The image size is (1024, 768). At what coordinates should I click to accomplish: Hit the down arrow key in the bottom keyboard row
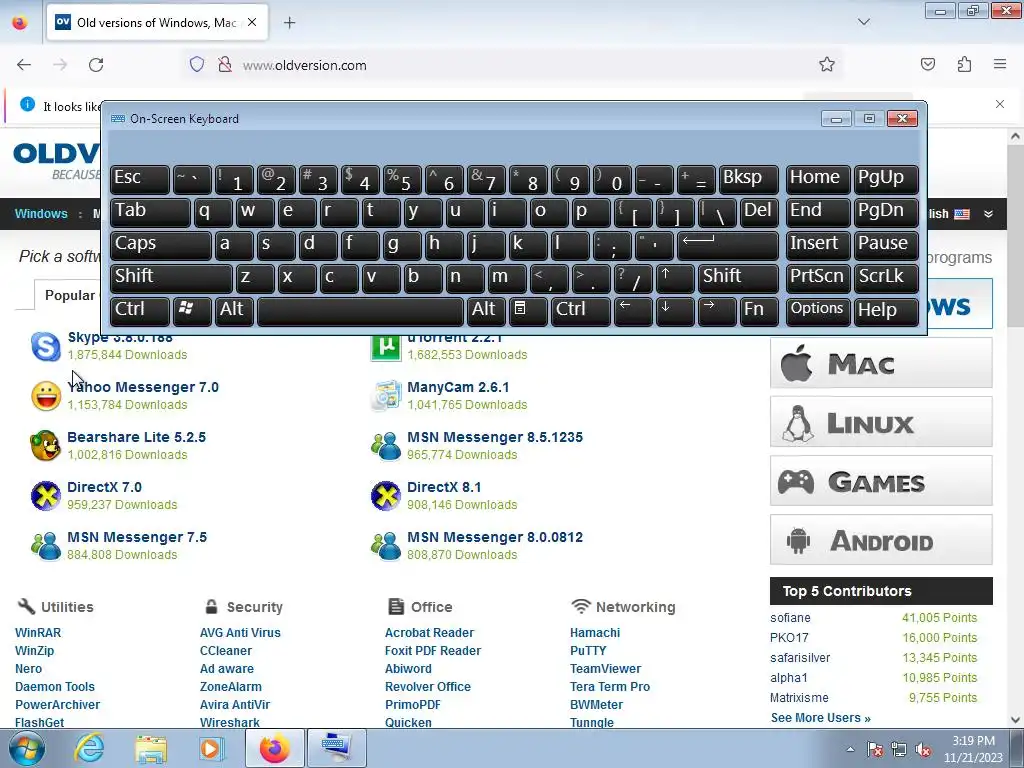[674, 310]
